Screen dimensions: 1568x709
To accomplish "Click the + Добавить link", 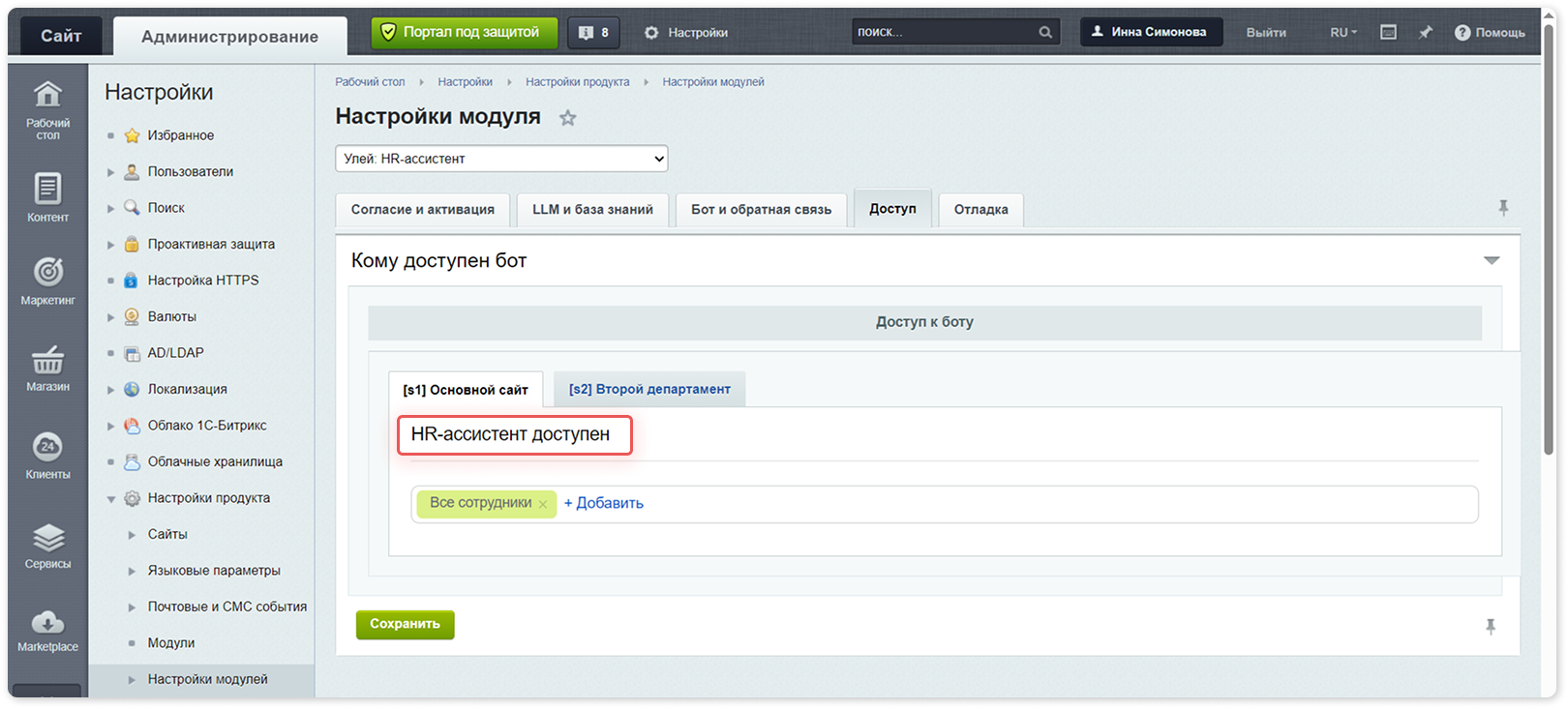I will pos(604,503).
